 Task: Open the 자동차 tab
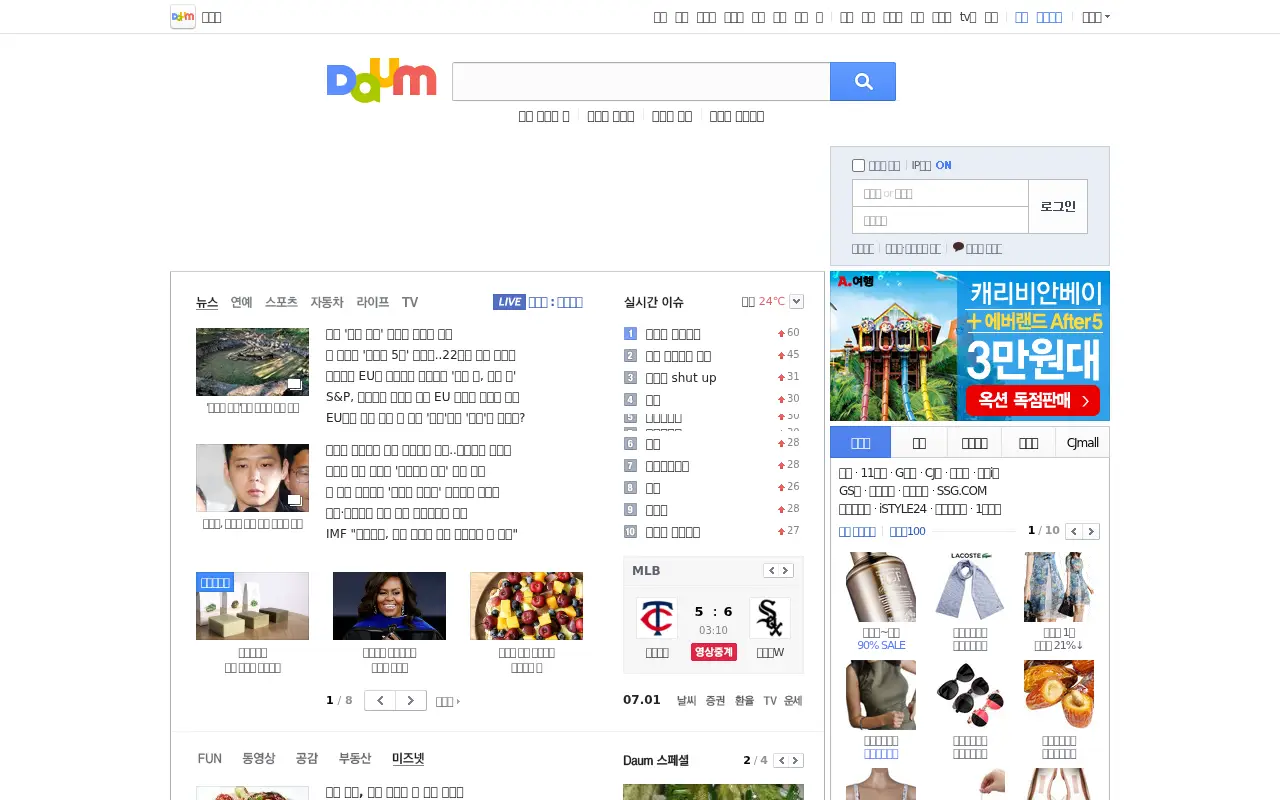tap(327, 302)
